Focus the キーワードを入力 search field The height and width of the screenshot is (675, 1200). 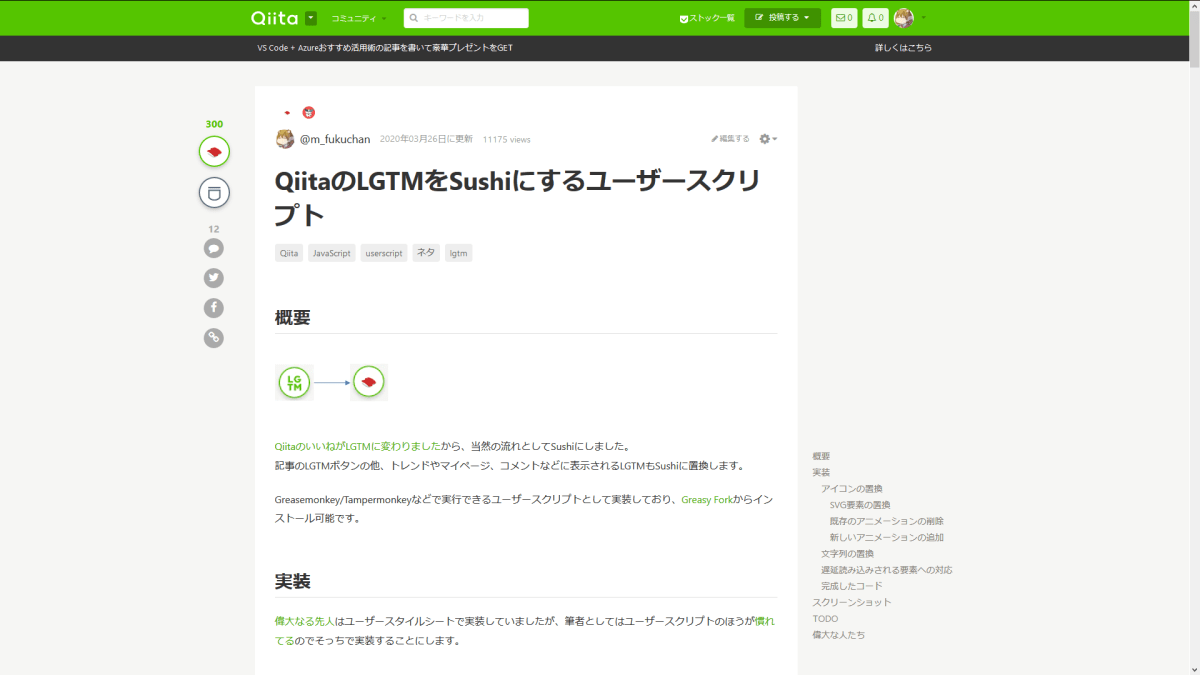pos(466,18)
